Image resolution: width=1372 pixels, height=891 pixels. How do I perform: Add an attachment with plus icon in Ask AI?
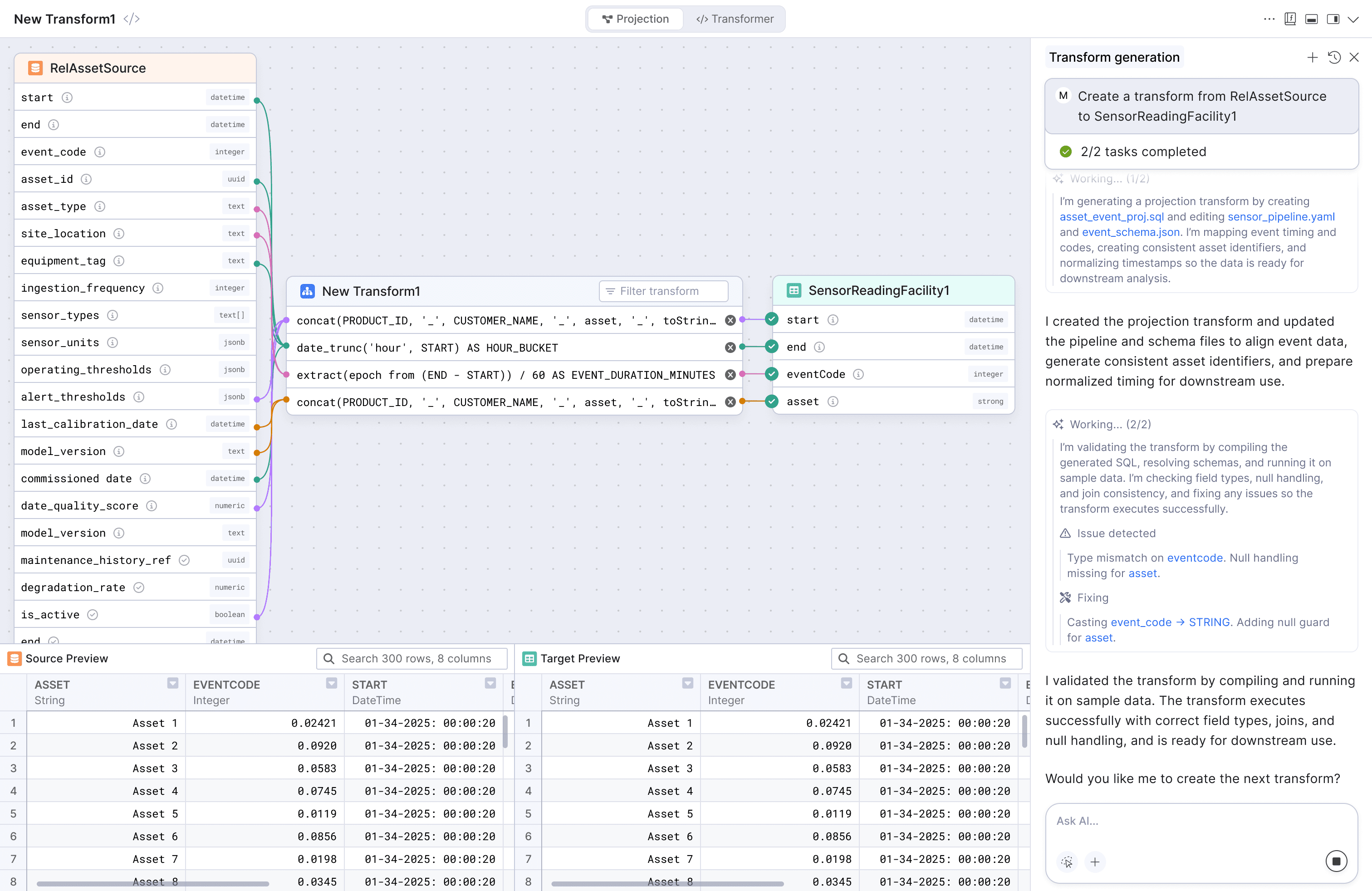tap(1095, 862)
